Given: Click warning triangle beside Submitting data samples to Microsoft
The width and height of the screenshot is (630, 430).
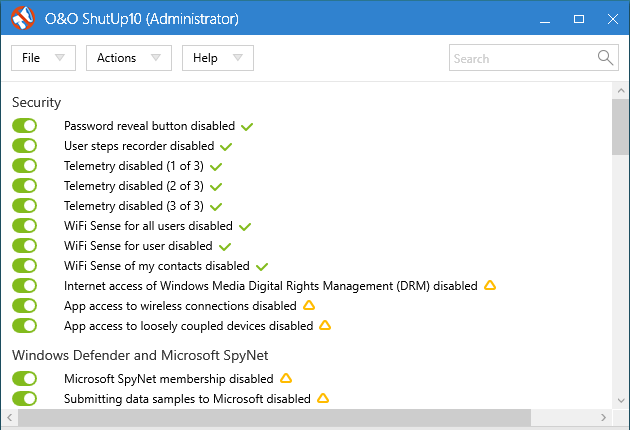Looking at the screenshot, I should tap(323, 398).
